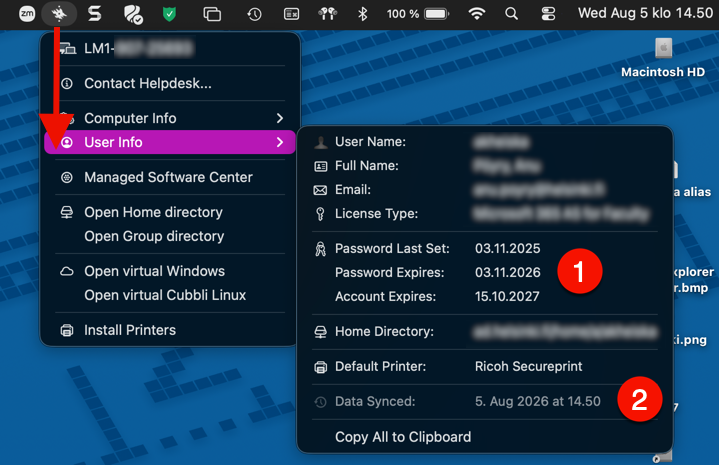Click the Full Name row
The width and height of the screenshot is (719, 465).
pos(485,166)
